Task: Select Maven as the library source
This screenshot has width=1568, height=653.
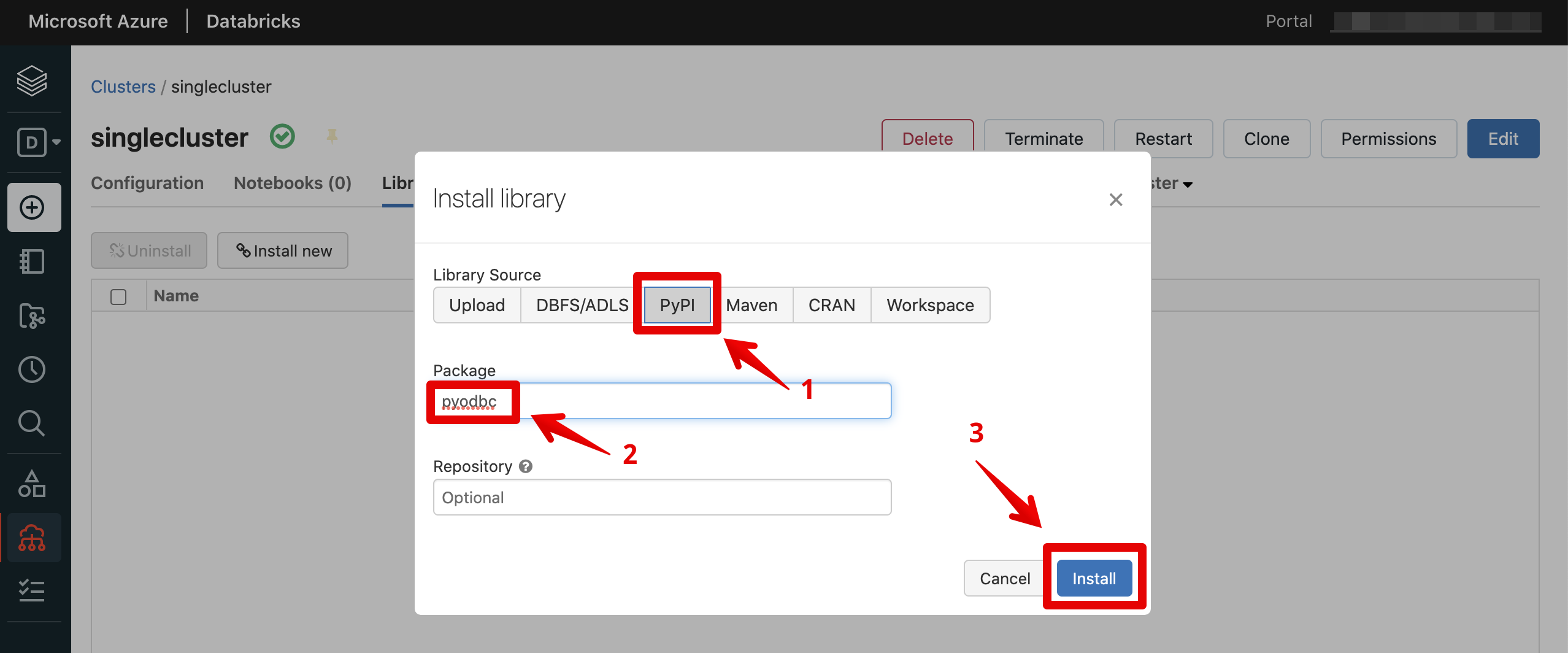Action: coord(752,305)
